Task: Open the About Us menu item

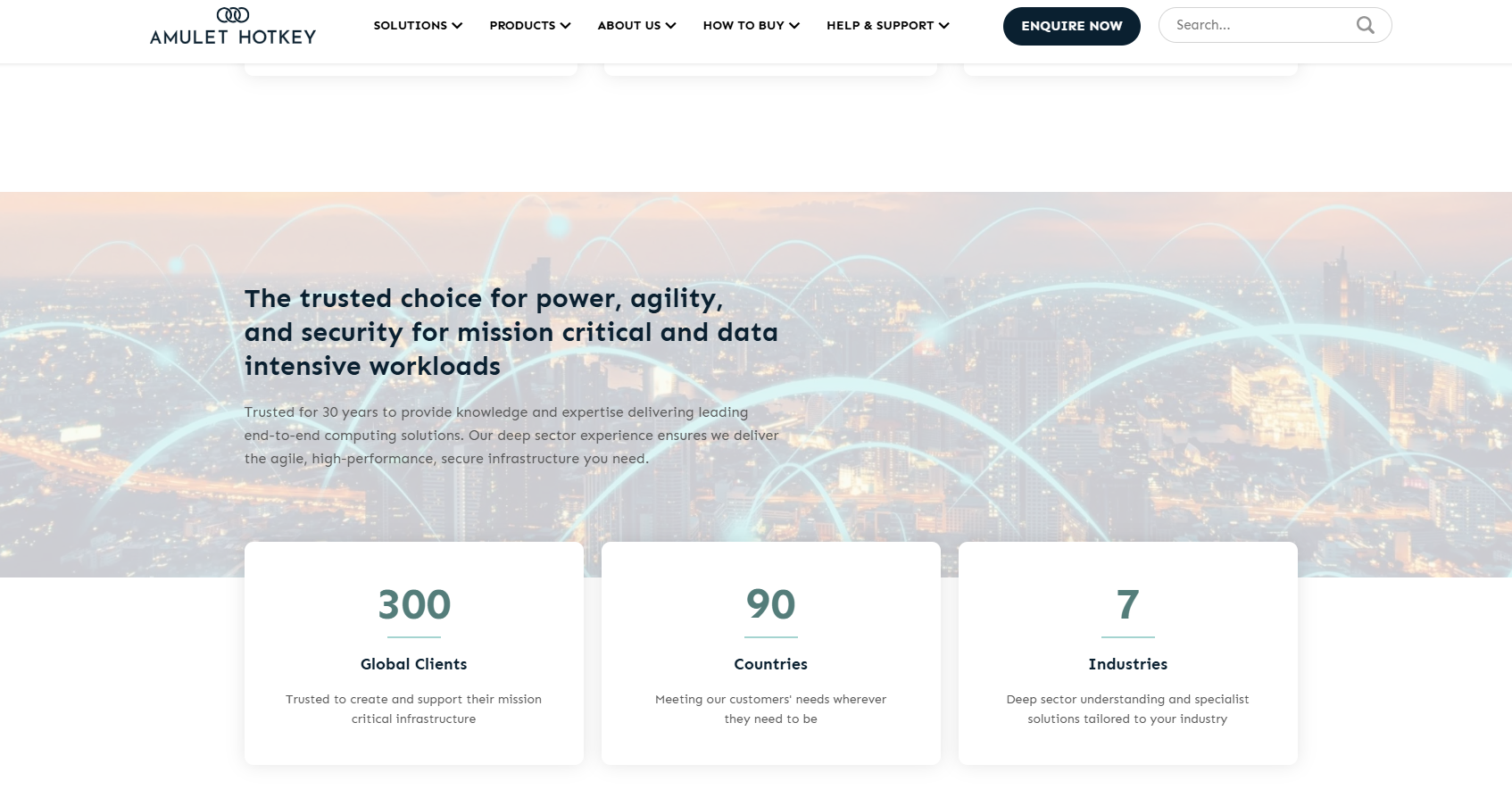Action: point(628,26)
